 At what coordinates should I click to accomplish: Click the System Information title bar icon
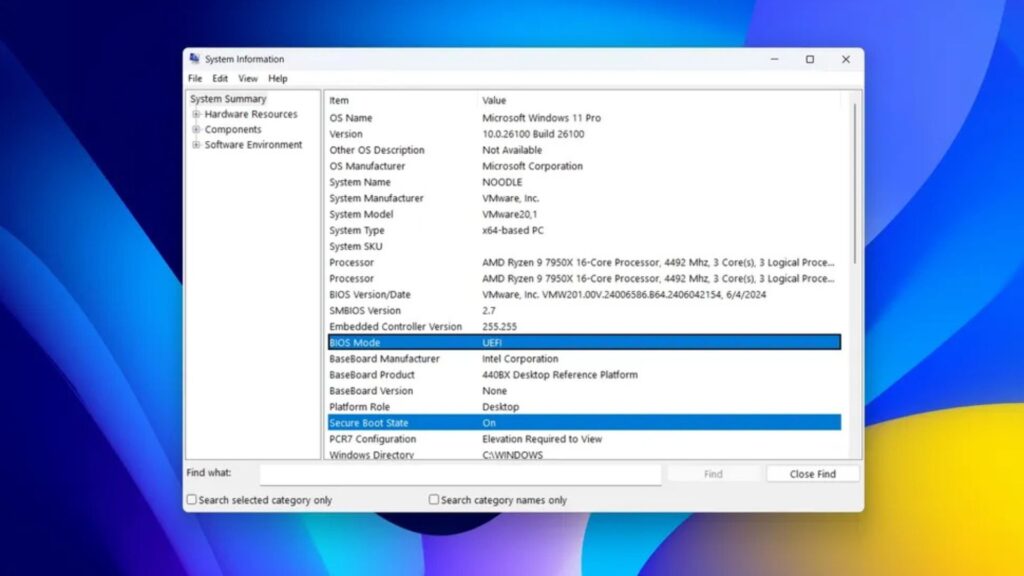coord(194,59)
